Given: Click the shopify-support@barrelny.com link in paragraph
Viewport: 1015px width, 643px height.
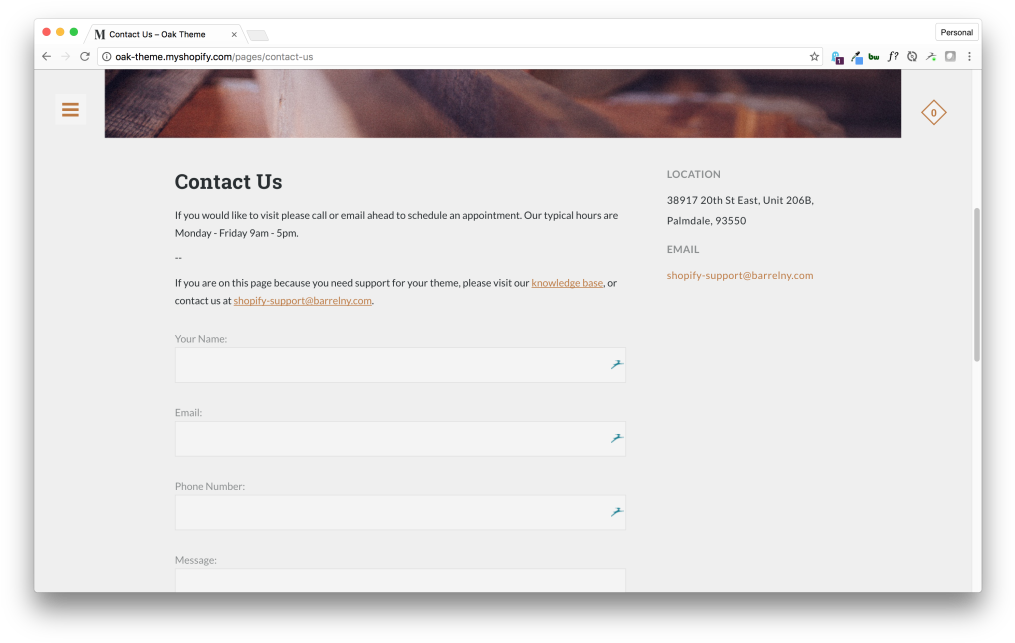Looking at the screenshot, I should click(302, 300).
